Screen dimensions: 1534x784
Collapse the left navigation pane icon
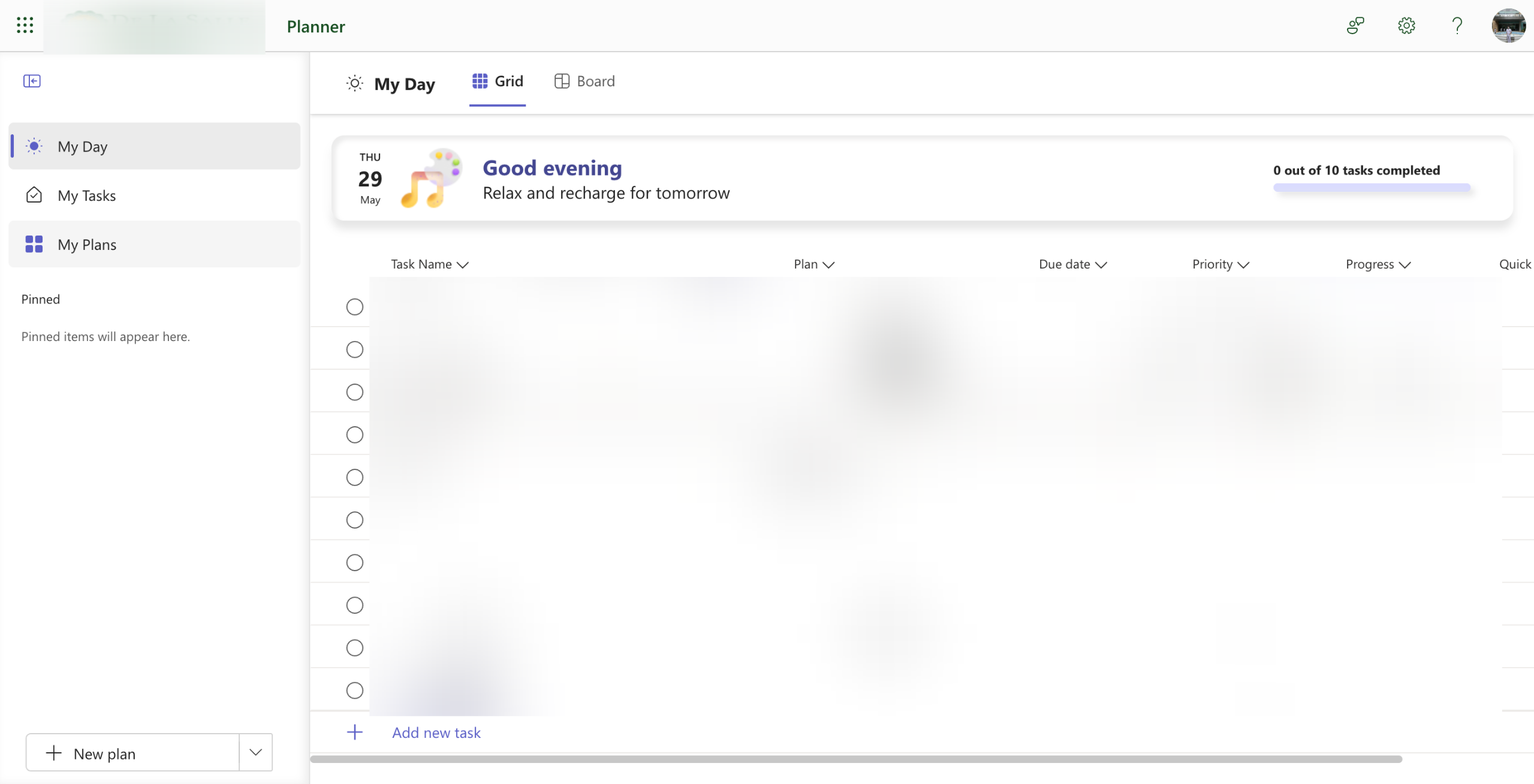32,81
